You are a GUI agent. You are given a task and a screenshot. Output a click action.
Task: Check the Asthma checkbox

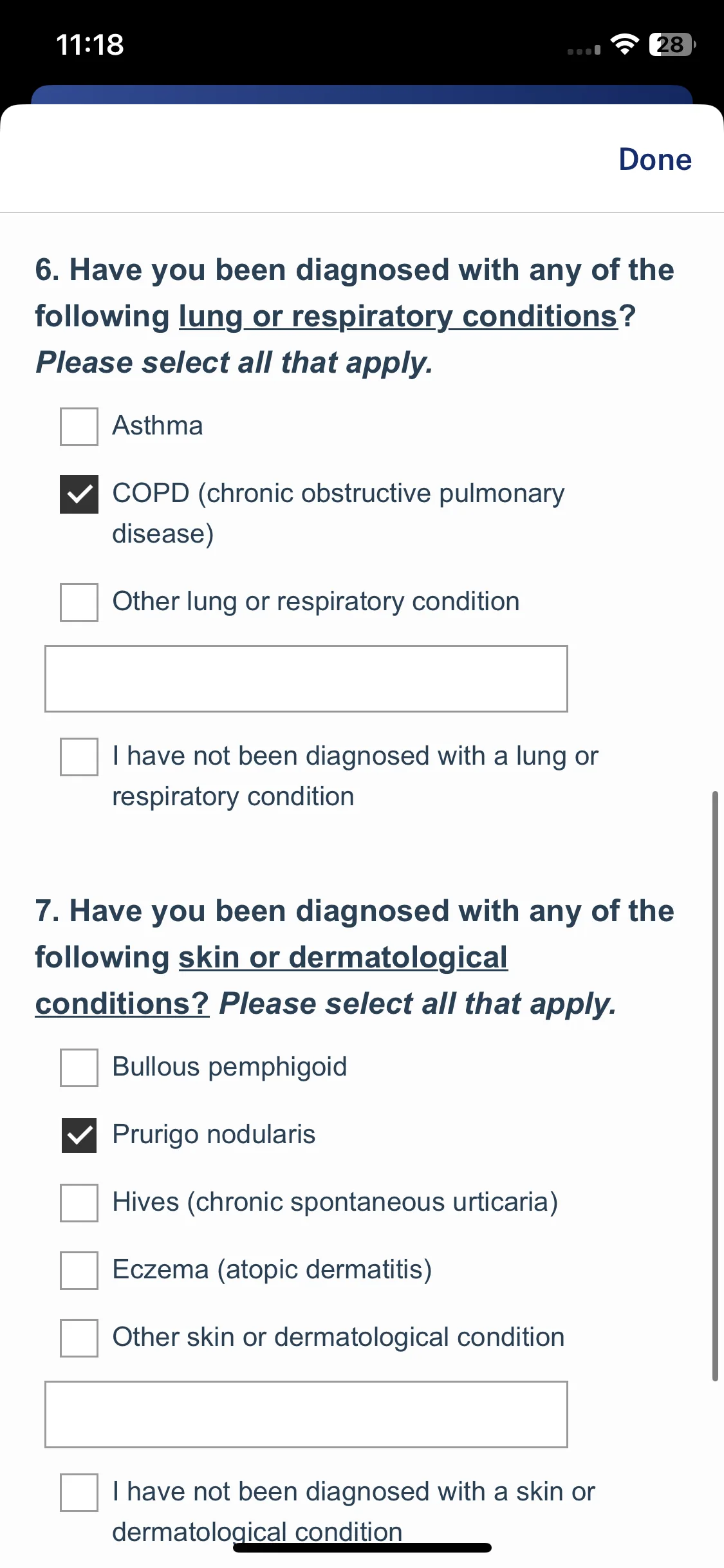click(79, 426)
